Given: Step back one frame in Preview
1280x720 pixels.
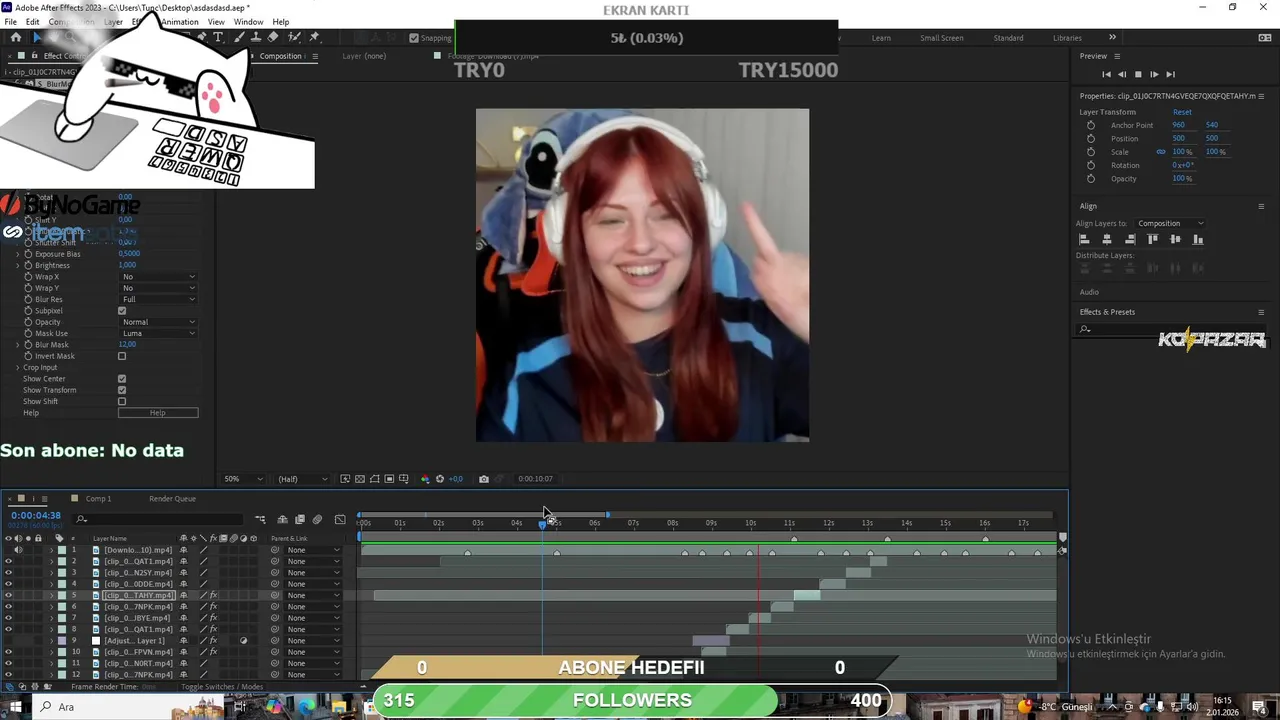Looking at the screenshot, I should [1122, 74].
